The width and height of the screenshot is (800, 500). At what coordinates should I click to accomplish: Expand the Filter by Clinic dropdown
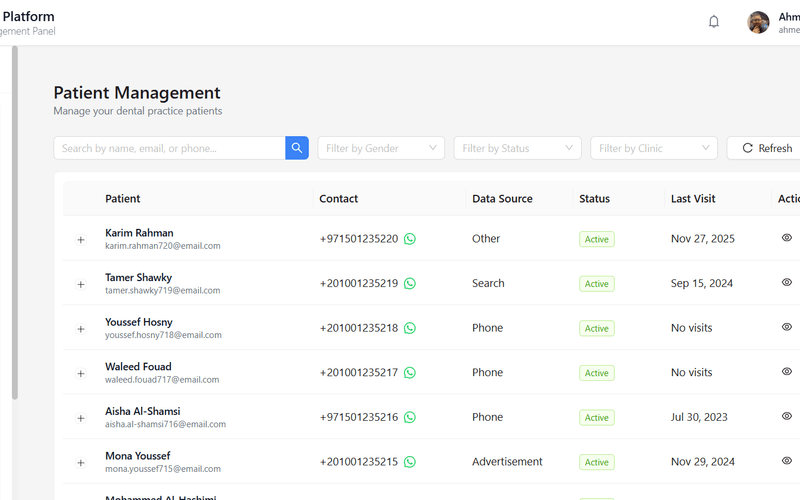click(654, 148)
